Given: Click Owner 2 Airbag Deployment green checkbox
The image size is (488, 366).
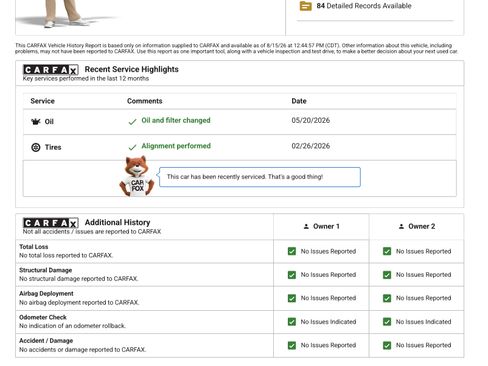Looking at the screenshot, I should [387, 298].
